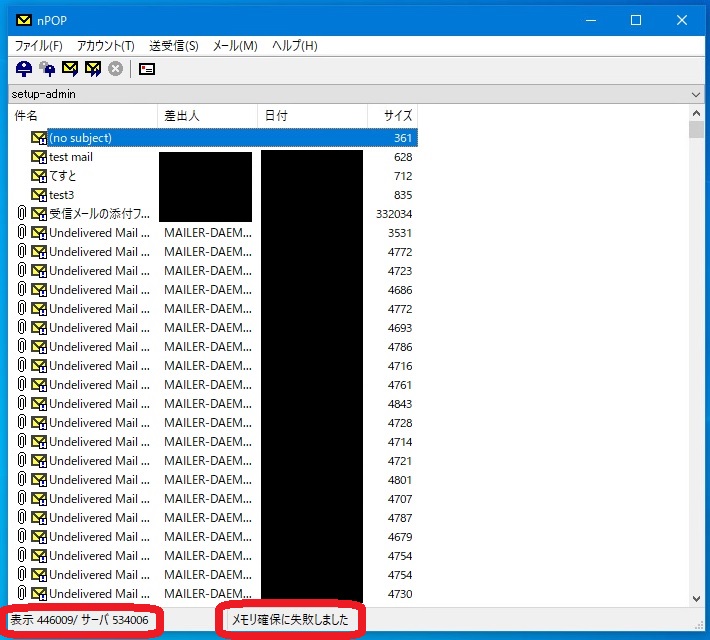Click the check all accounts toolbar icon
Image resolution: width=710 pixels, height=640 pixels.
pyautogui.click(x=47, y=69)
